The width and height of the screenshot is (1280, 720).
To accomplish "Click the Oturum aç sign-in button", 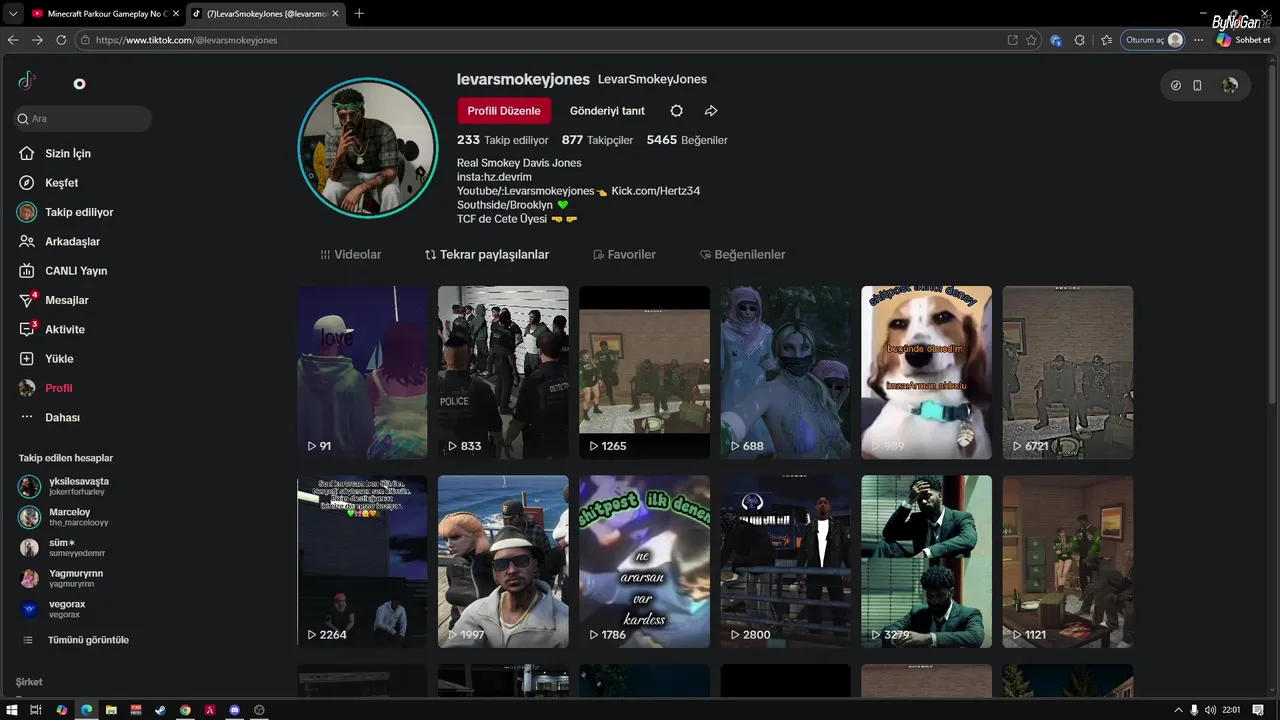I will point(1153,40).
